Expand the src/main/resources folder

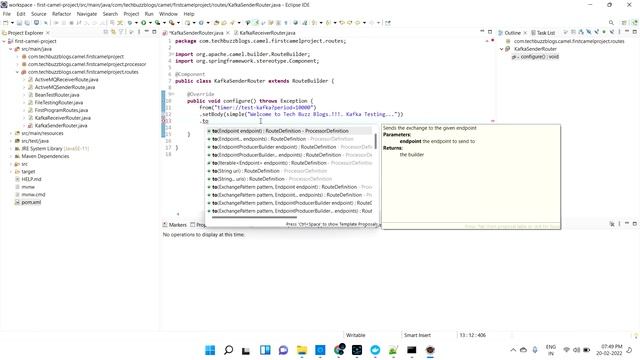pos(11,133)
